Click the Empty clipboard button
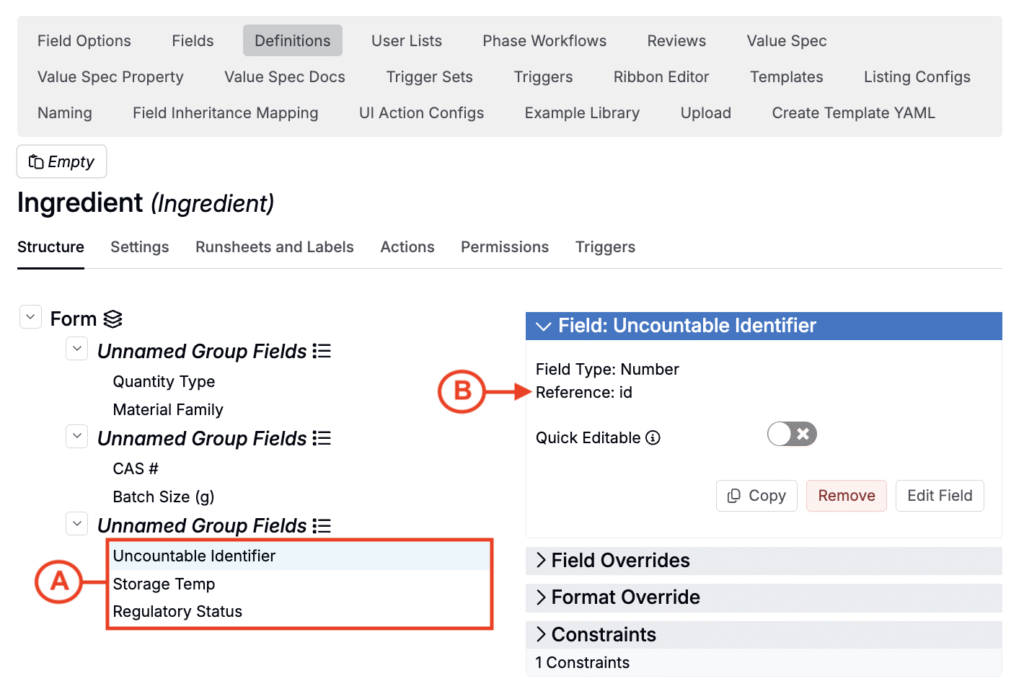This screenshot has height=699, width=1024. coord(62,162)
